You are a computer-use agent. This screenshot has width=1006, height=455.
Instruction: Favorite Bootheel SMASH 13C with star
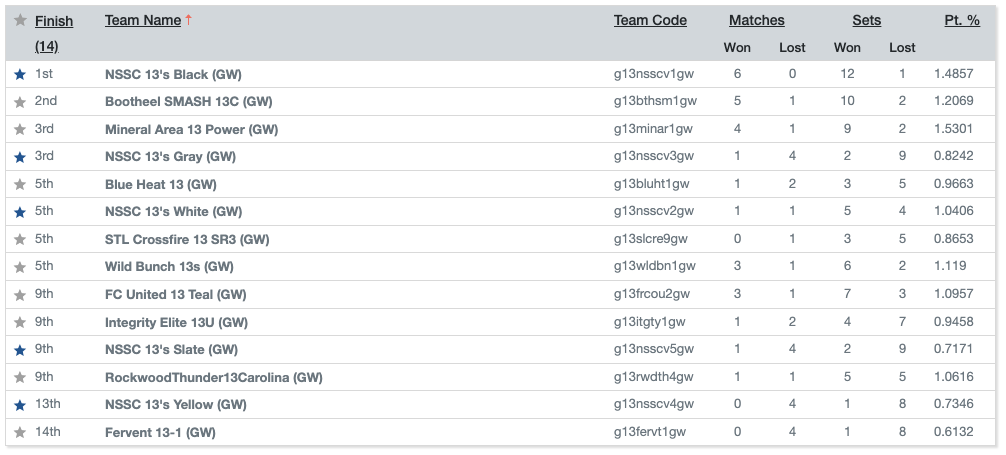[20, 102]
